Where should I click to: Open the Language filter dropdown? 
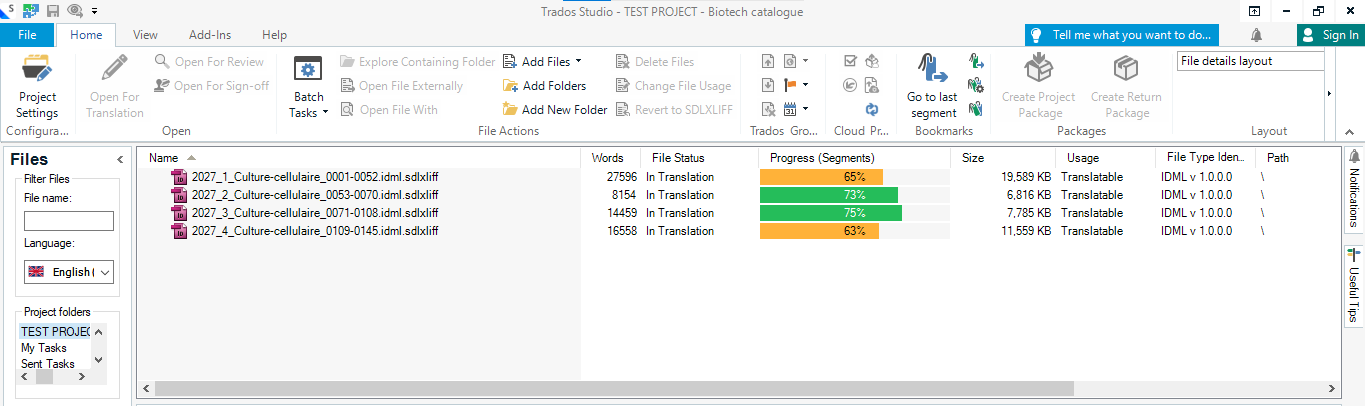(x=69, y=272)
